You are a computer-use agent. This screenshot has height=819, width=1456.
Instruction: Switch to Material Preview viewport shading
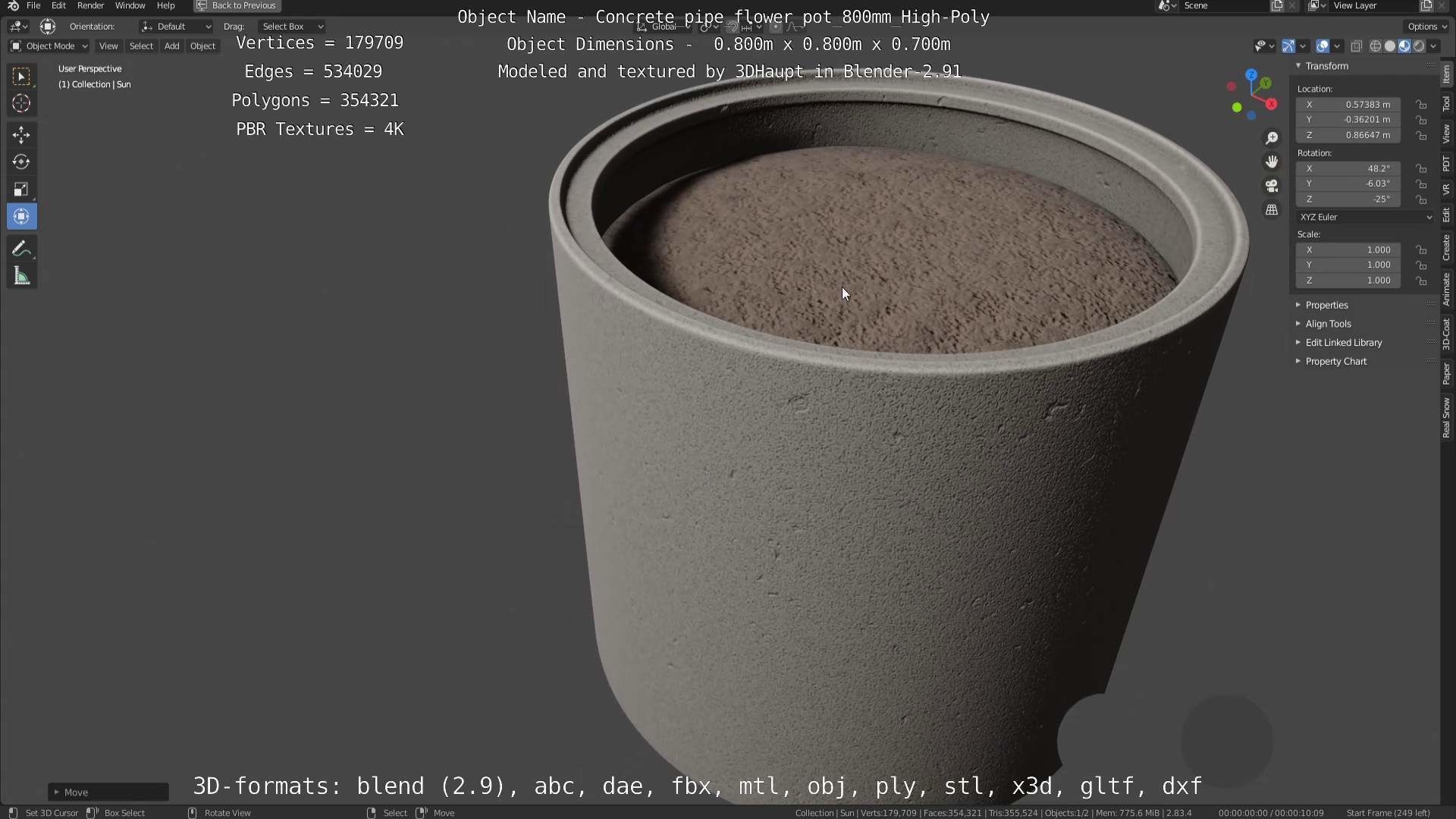tap(1404, 46)
